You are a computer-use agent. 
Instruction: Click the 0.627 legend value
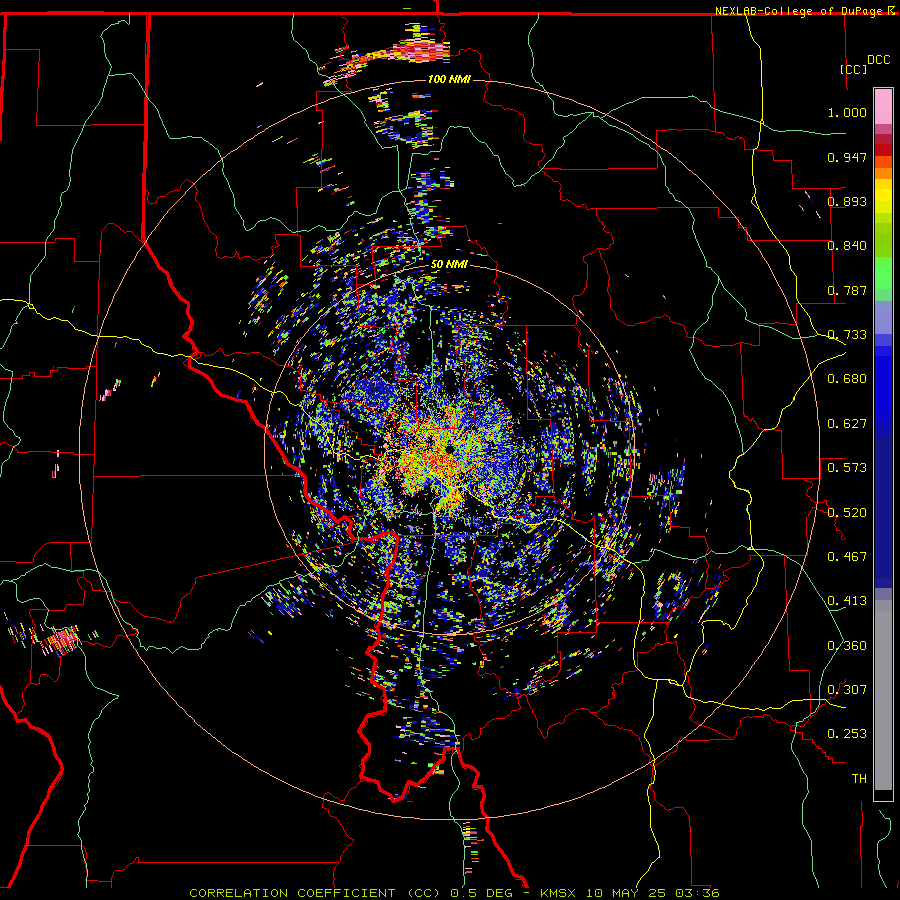coord(847,424)
